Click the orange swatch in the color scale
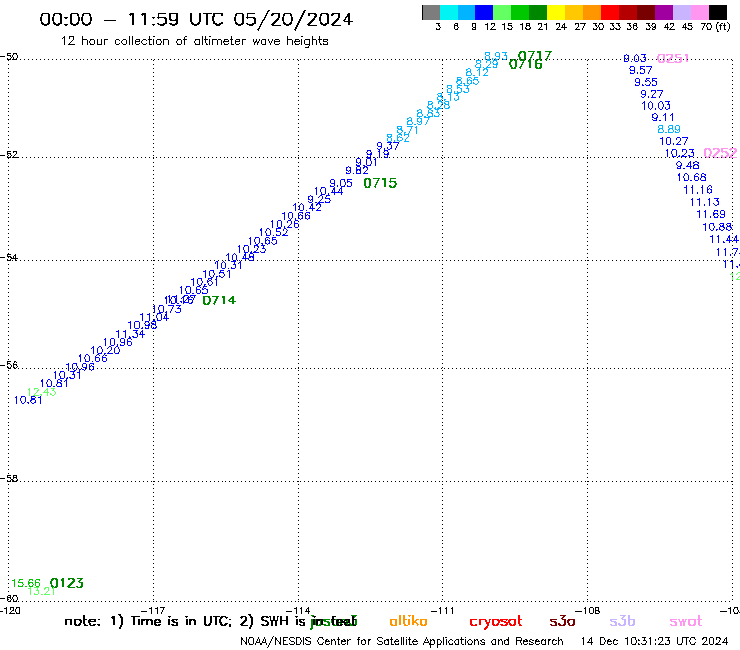 tap(592, 12)
